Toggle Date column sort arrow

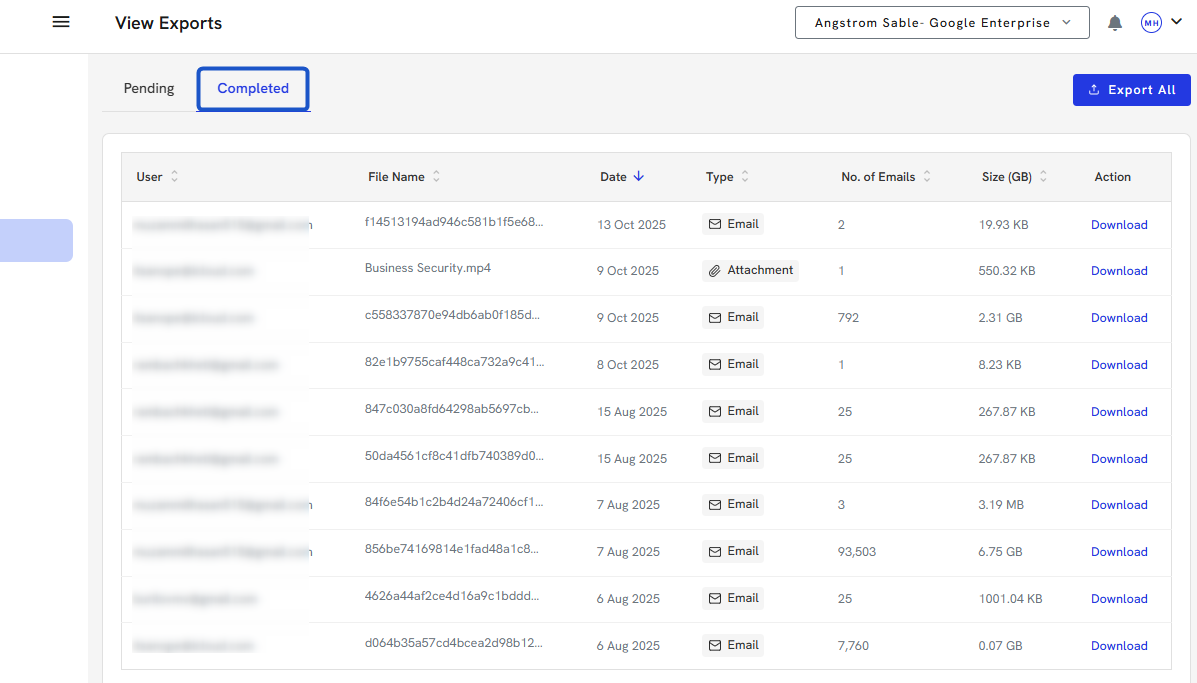coord(639,177)
